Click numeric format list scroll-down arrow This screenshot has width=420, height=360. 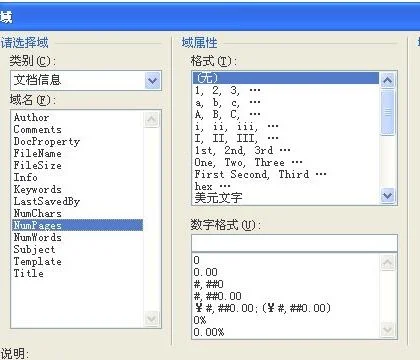(388, 330)
